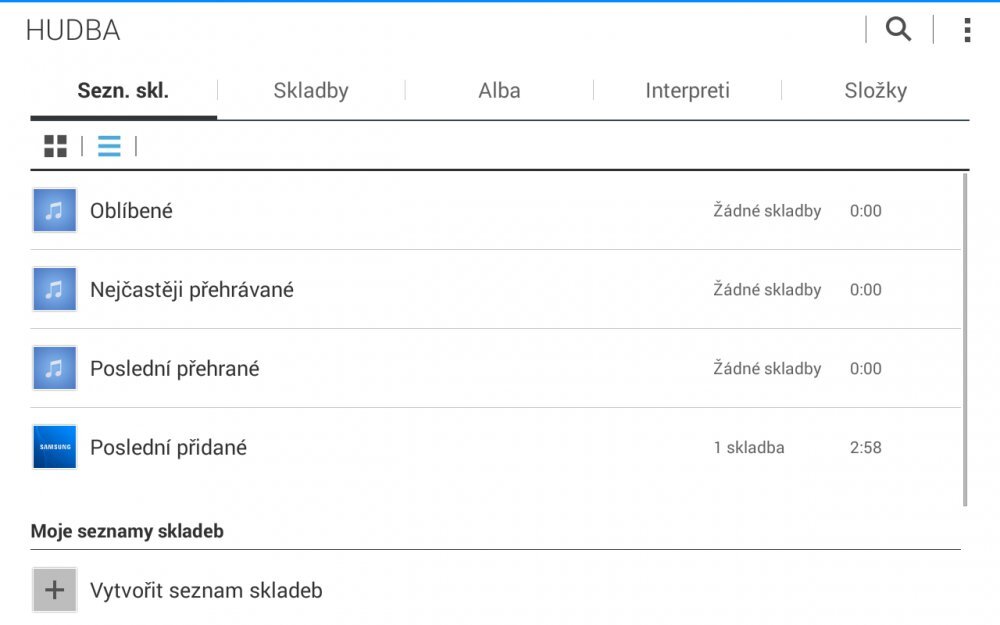Select the Sezn. skl. tab

click(123, 91)
